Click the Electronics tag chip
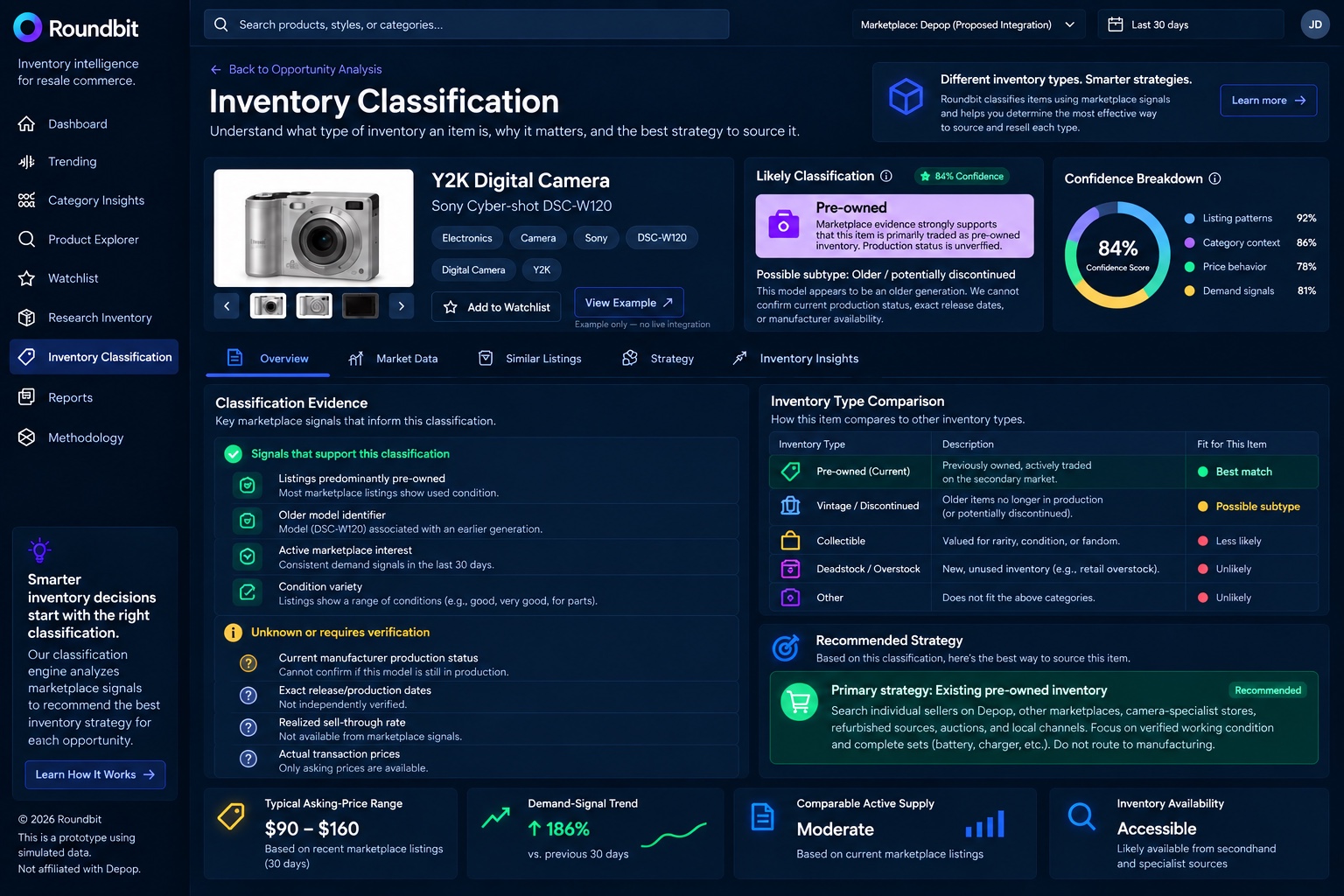 click(x=467, y=238)
